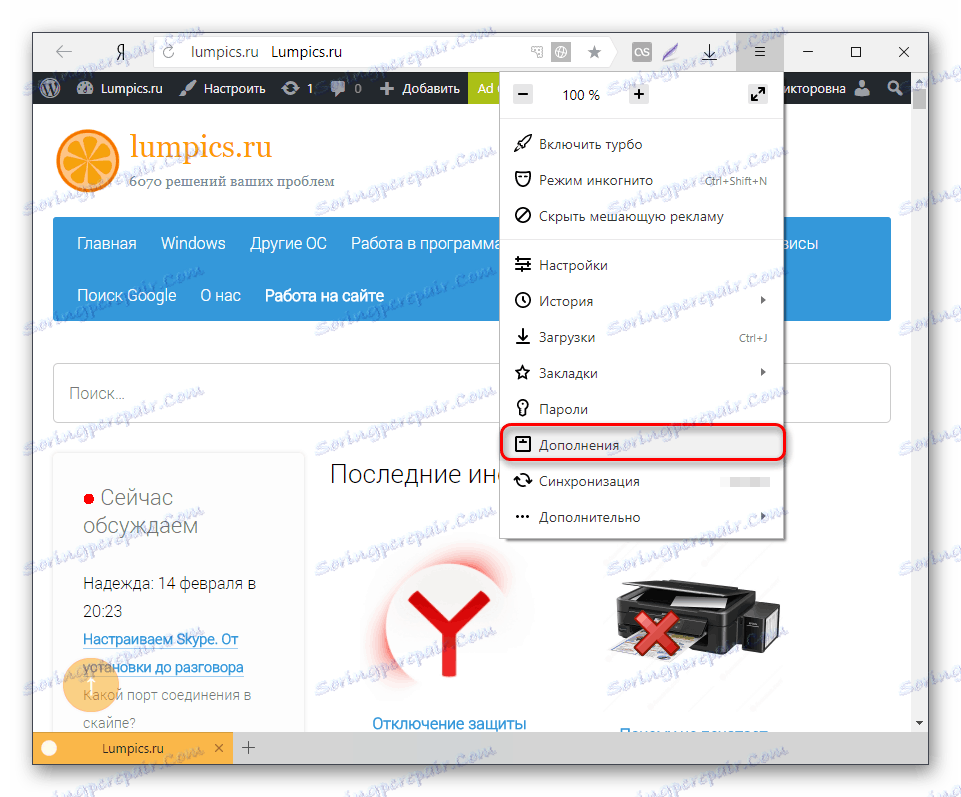The width and height of the screenshot is (961, 797).
Task: Click Синхронизация menu item
Action: (x=642, y=481)
